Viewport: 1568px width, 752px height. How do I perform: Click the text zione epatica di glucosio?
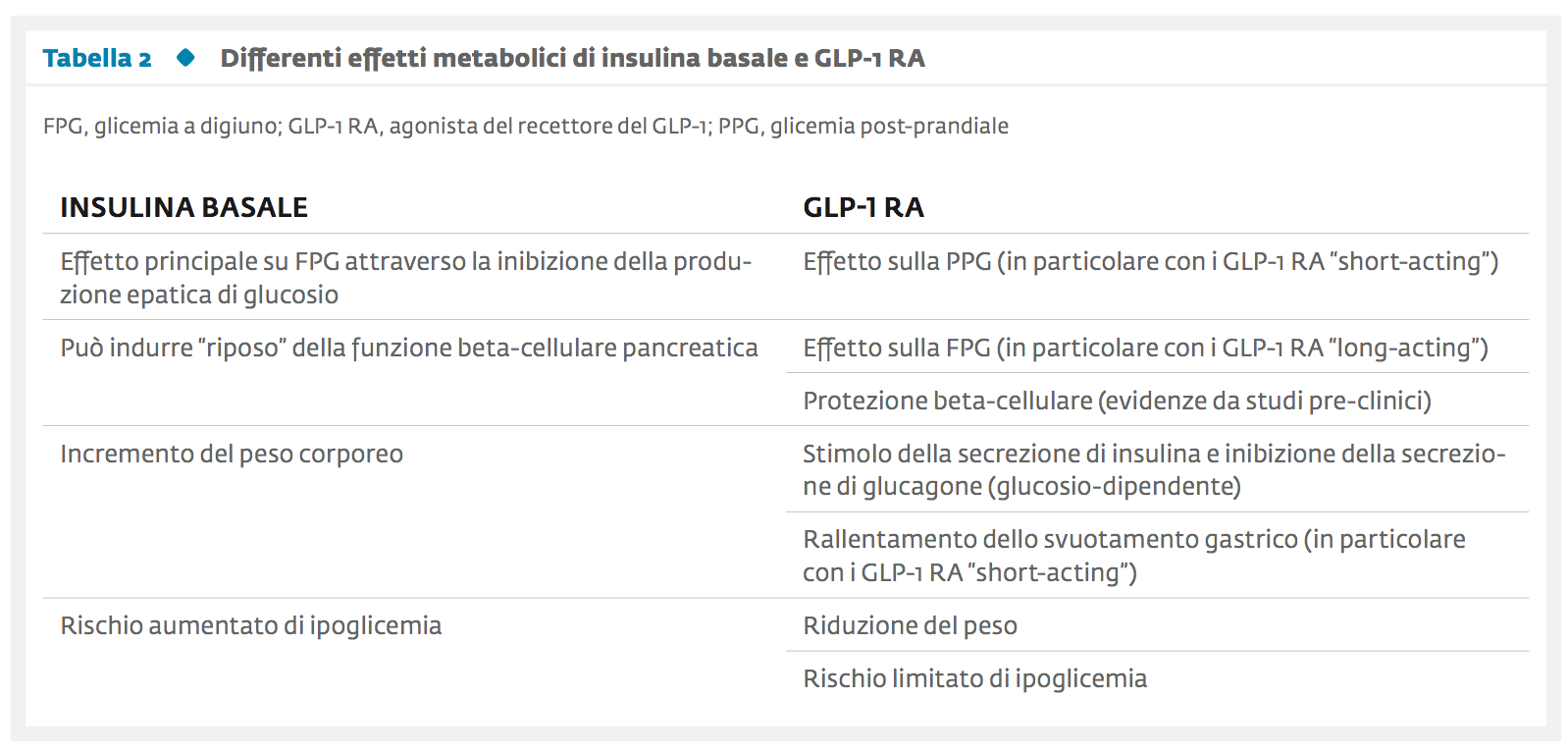[199, 295]
